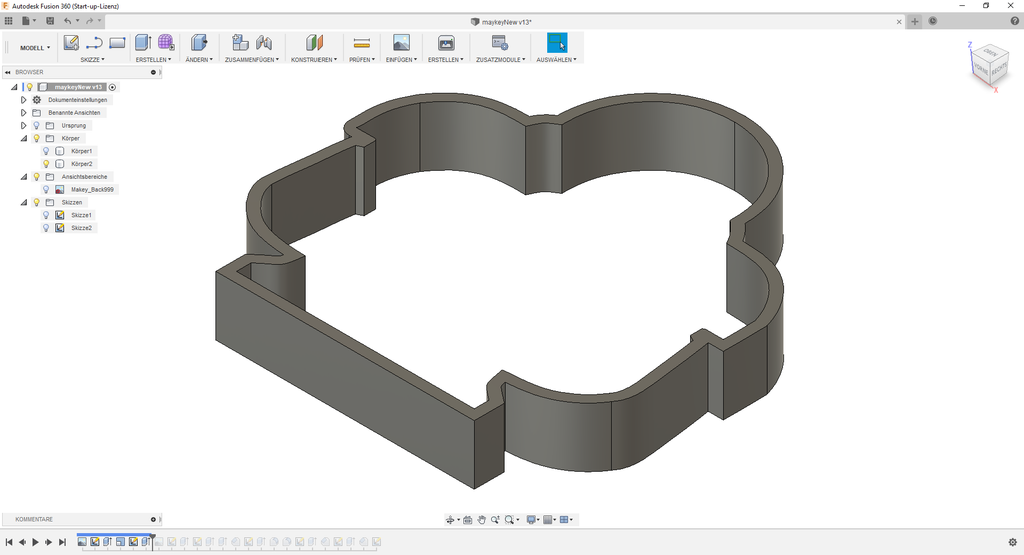Hide the Makey_Back999 canvas via lightbulb

[x=46, y=189]
